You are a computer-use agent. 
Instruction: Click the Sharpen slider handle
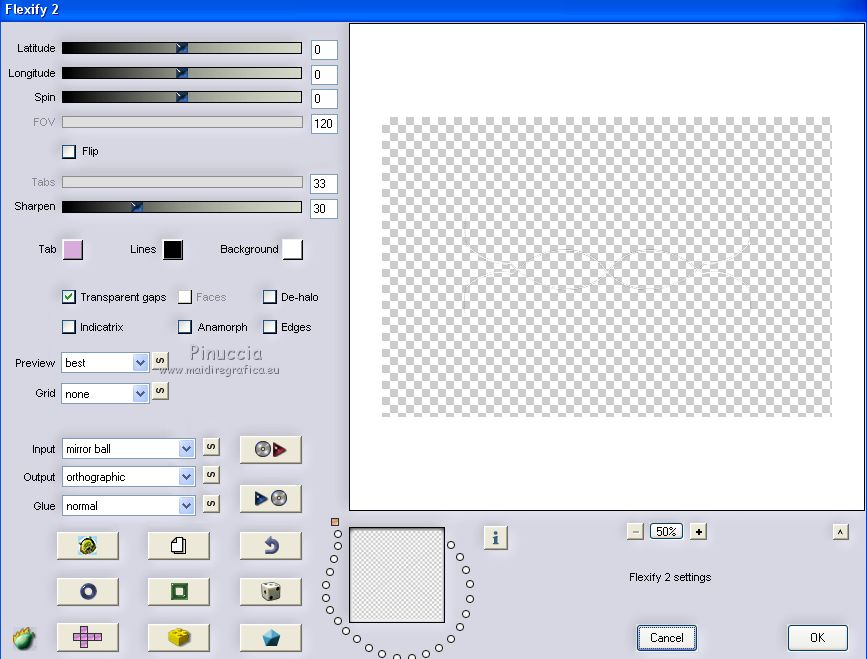pyautogui.click(x=137, y=207)
